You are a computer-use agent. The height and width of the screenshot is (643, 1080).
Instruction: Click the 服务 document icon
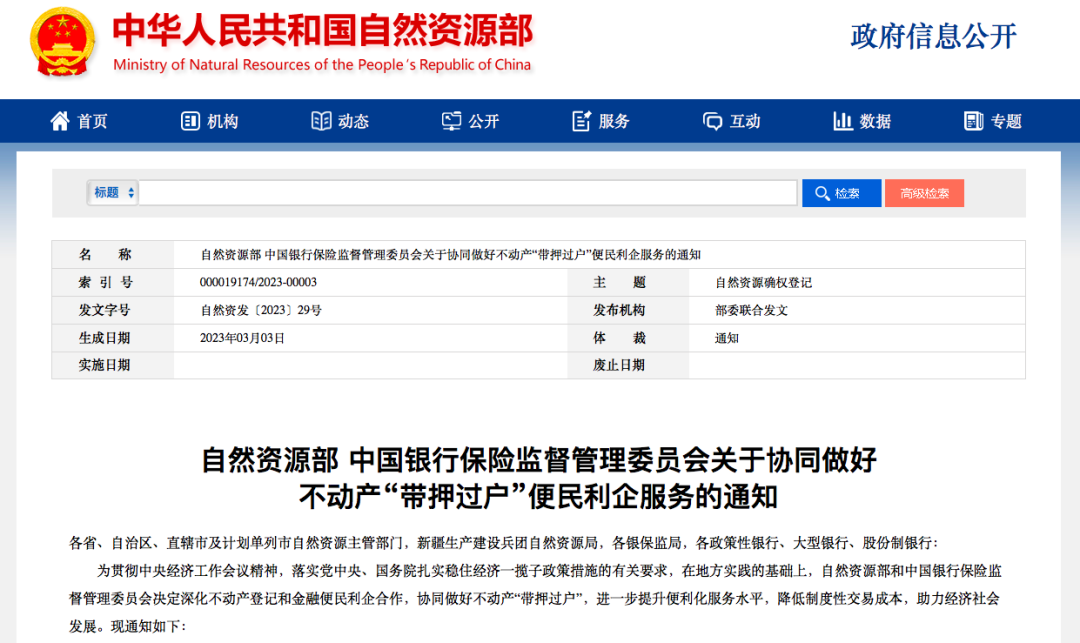[581, 120]
